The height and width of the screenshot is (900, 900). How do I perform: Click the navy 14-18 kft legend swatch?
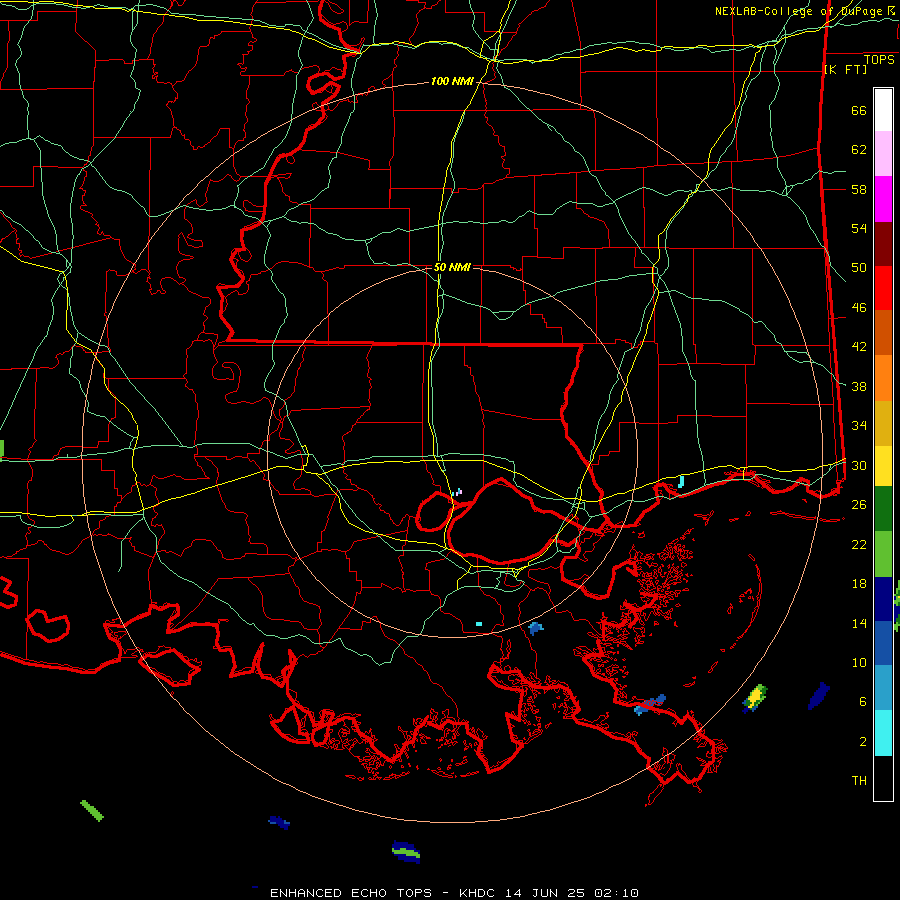click(883, 599)
